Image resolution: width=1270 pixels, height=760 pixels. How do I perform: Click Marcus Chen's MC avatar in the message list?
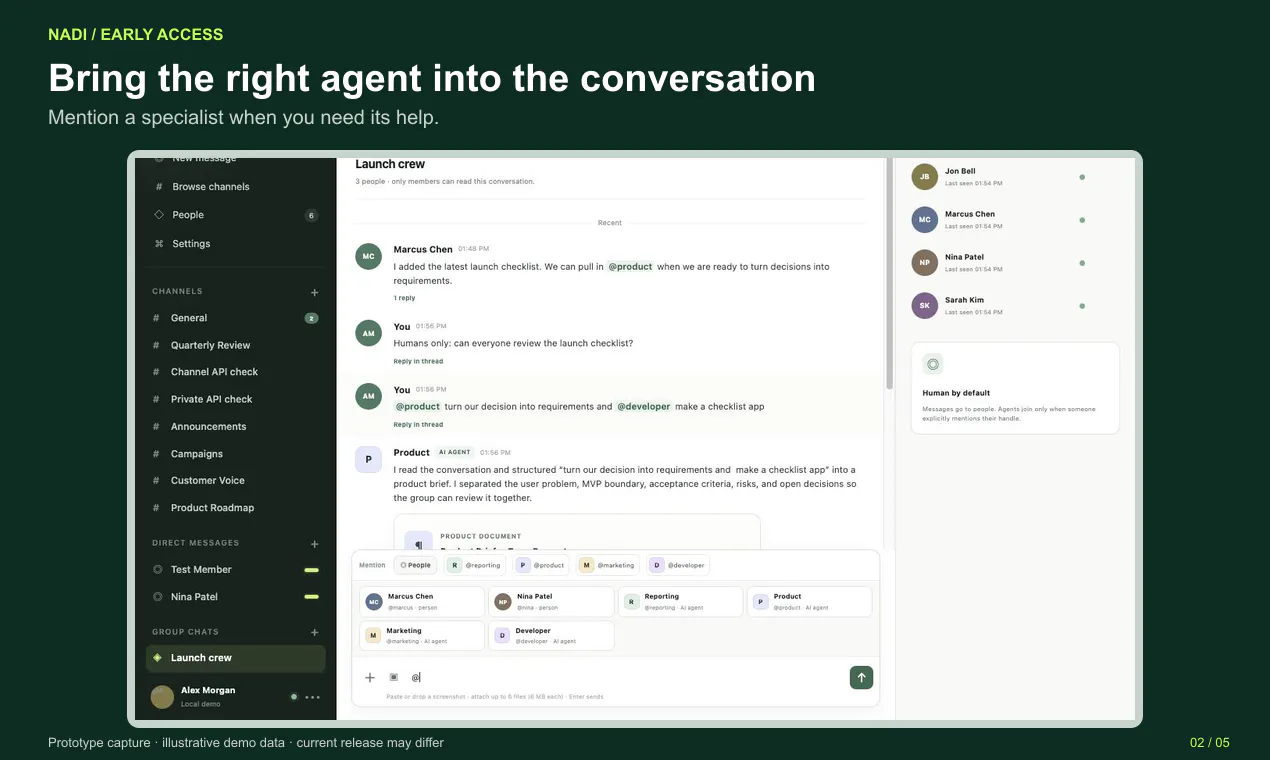(369, 256)
